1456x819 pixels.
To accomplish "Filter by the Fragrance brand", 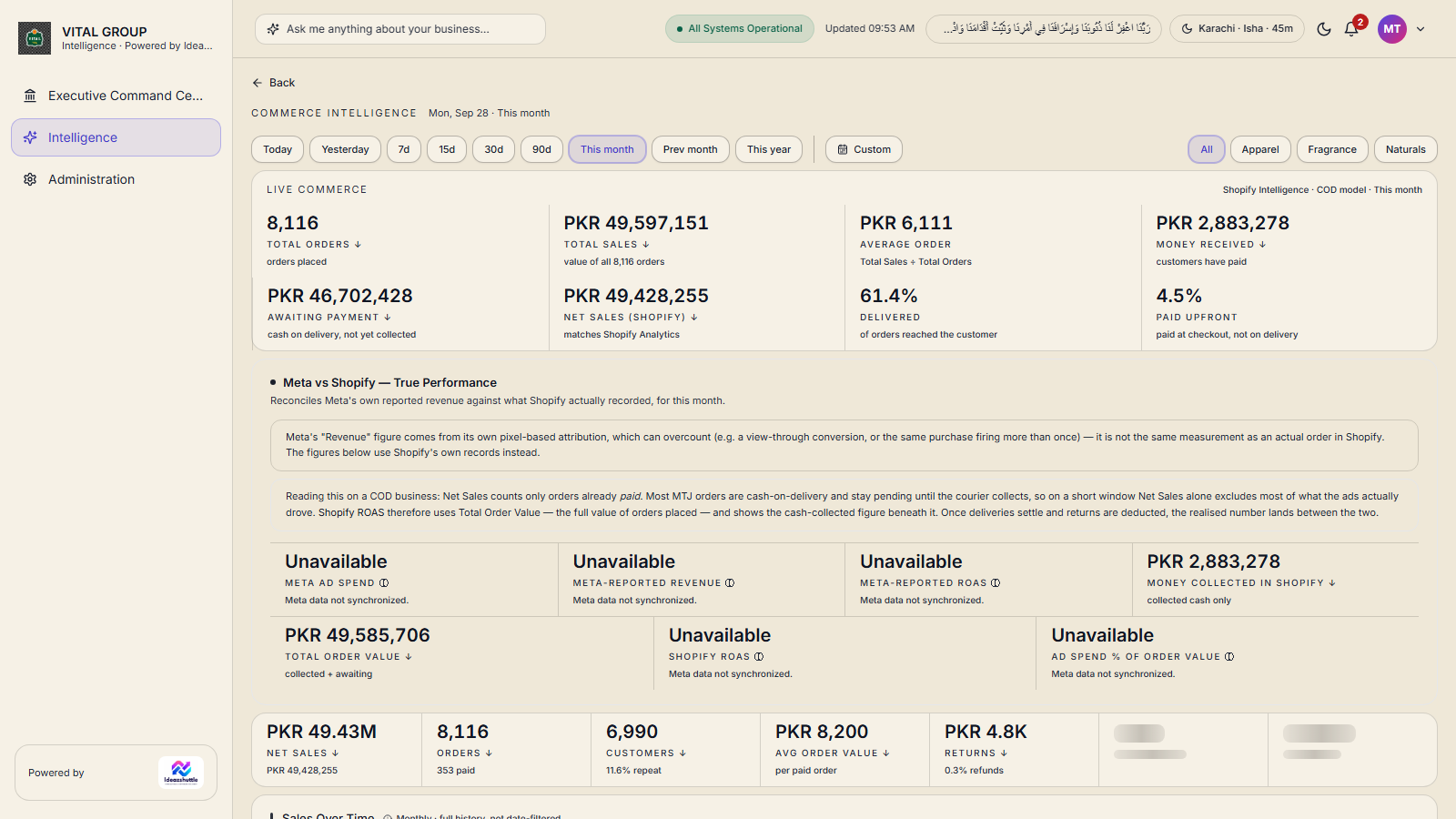I will click(1332, 149).
